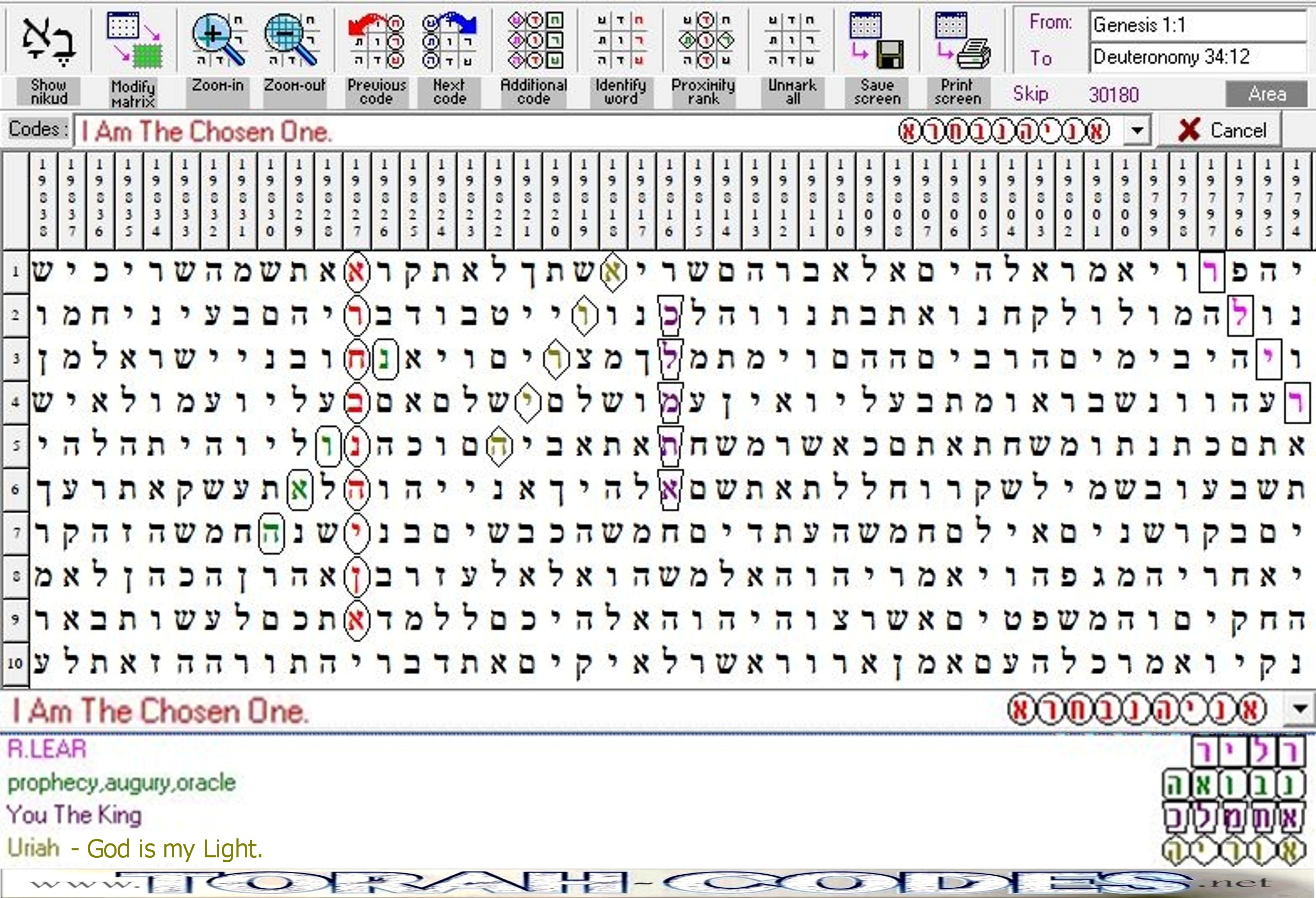Click green boxed he in row 7
Screen dimensions: 1316x898
[x=271, y=534]
